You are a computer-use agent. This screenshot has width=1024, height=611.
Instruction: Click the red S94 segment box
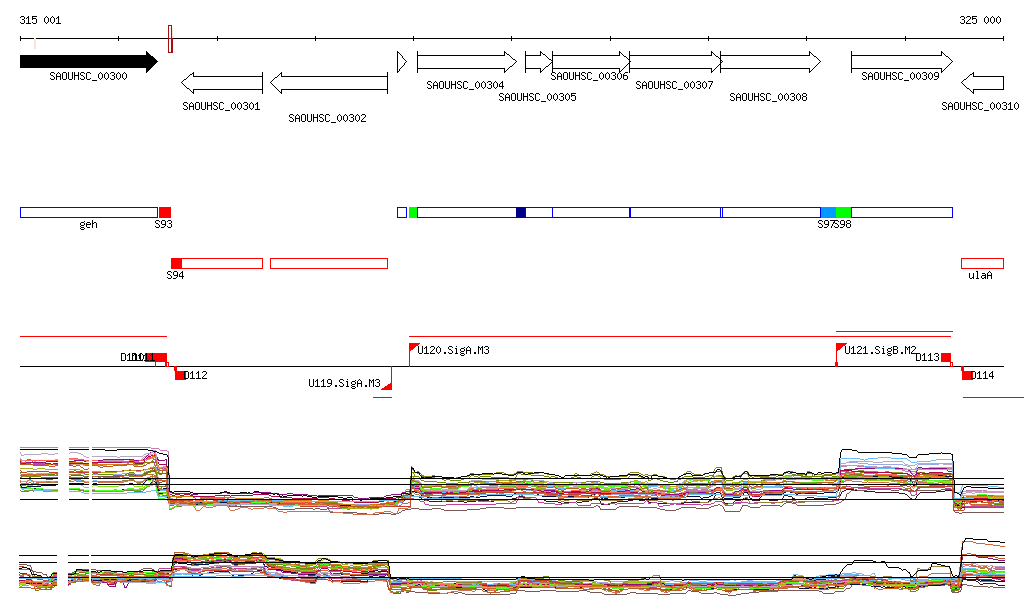coord(176,263)
